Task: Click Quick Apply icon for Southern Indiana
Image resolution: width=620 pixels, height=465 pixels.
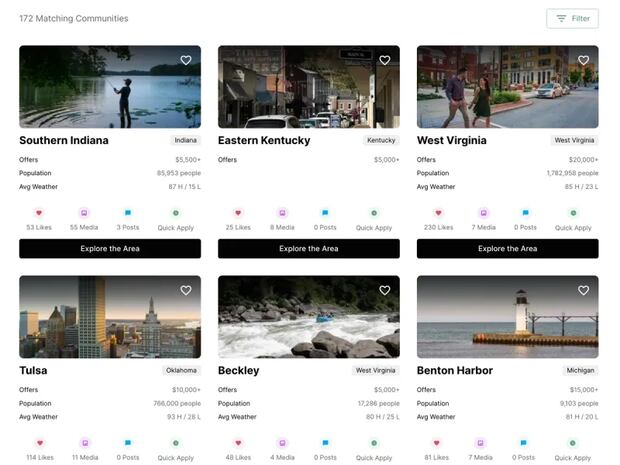Action: click(x=175, y=213)
